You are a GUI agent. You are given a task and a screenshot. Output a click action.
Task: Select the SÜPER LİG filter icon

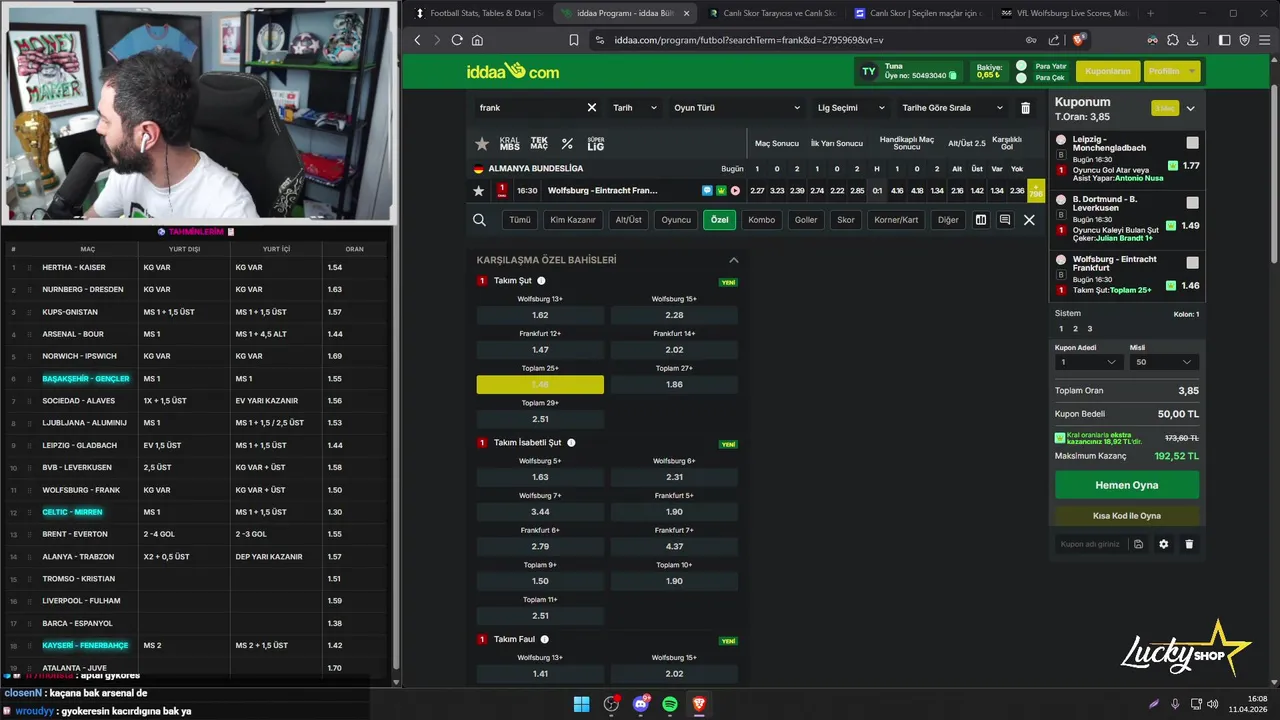coord(596,144)
